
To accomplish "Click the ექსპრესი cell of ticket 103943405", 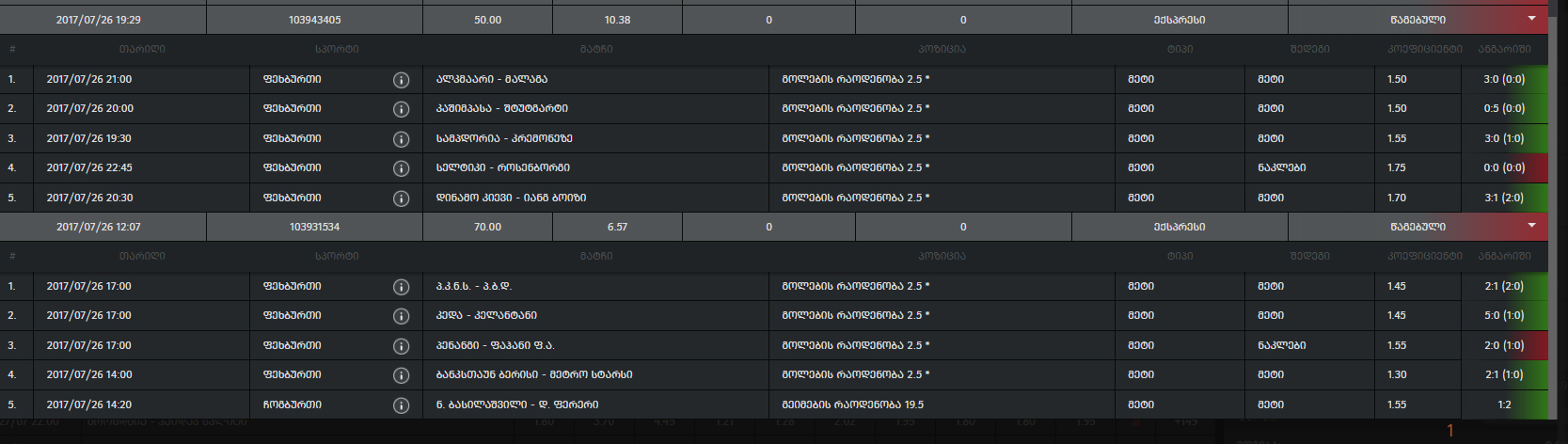I will [x=1180, y=20].
